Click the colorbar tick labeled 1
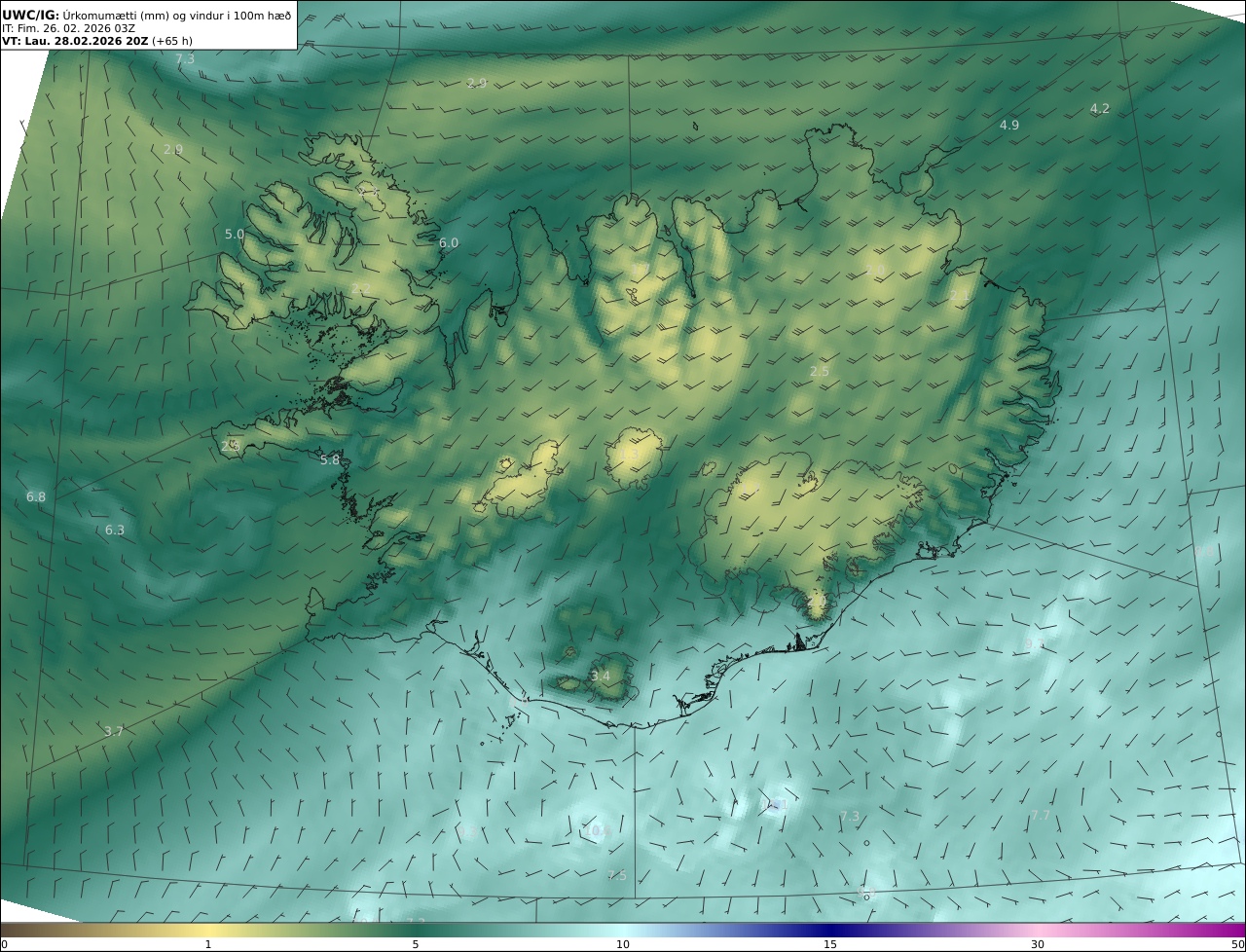 [207, 944]
